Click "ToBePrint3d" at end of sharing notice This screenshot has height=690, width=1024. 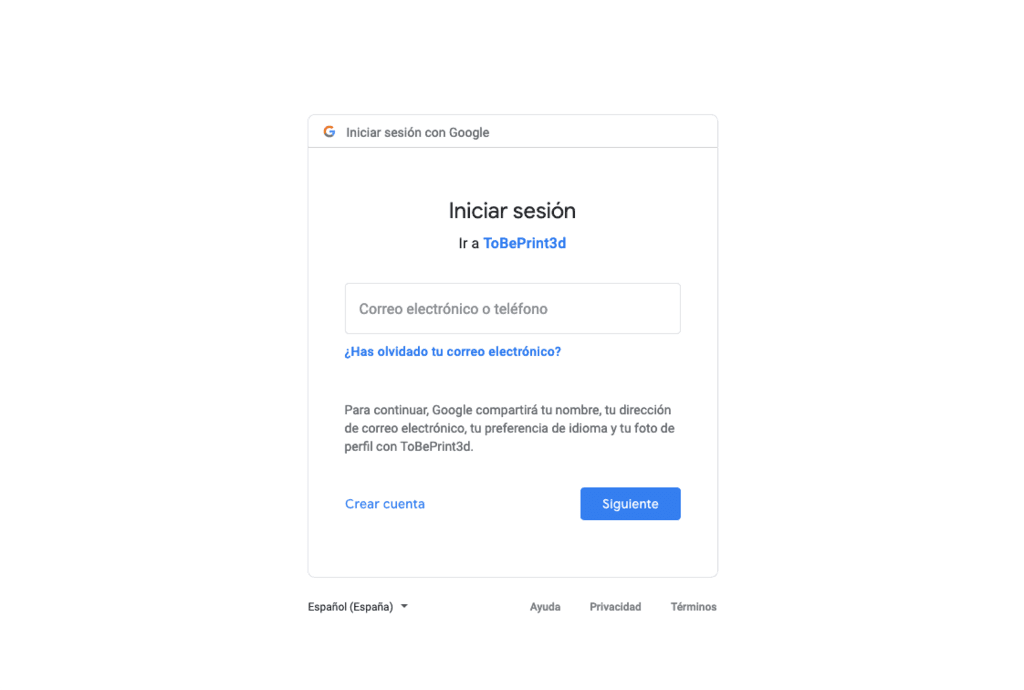point(436,447)
